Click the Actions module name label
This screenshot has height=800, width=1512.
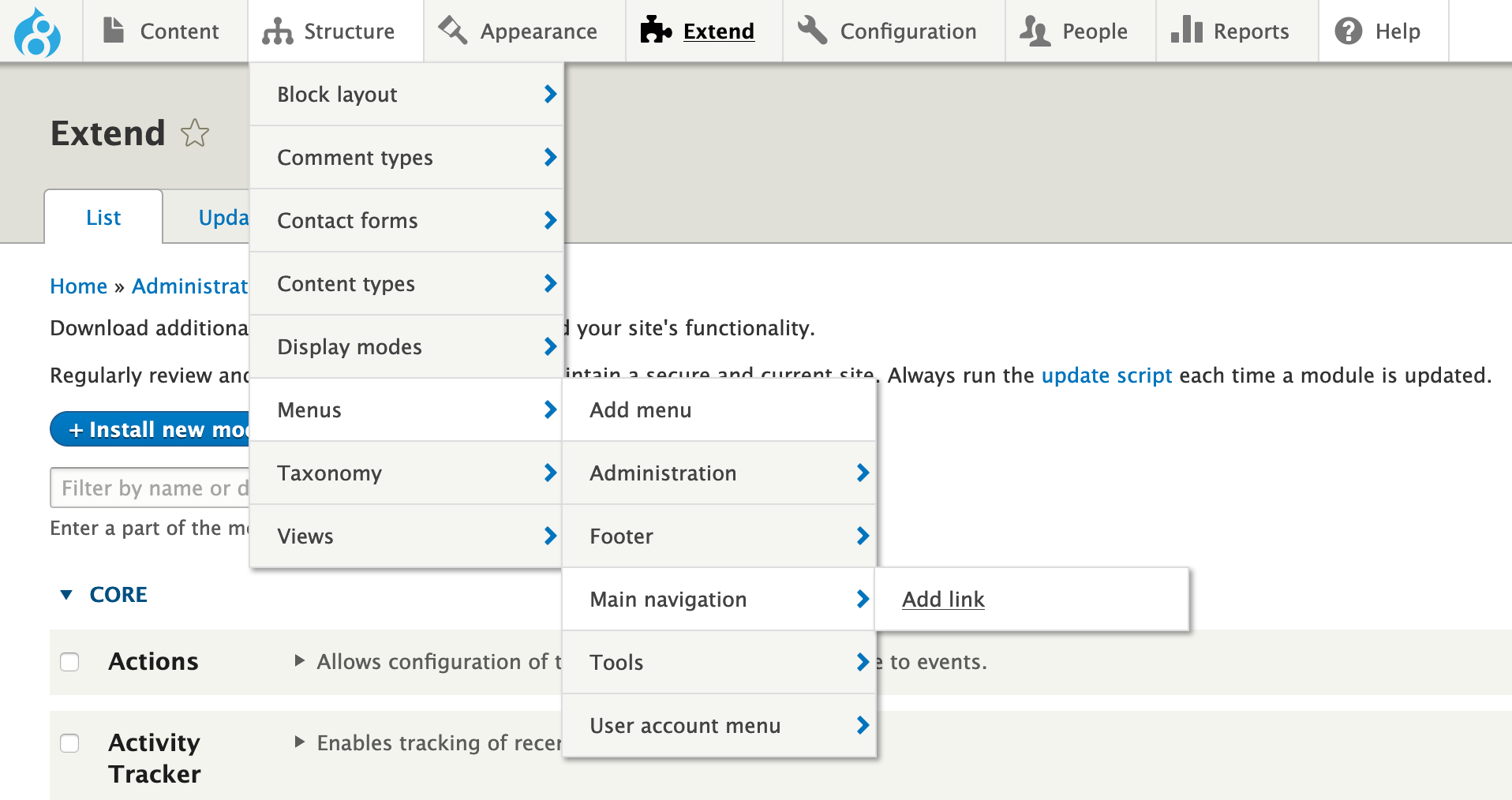pyautogui.click(x=153, y=661)
